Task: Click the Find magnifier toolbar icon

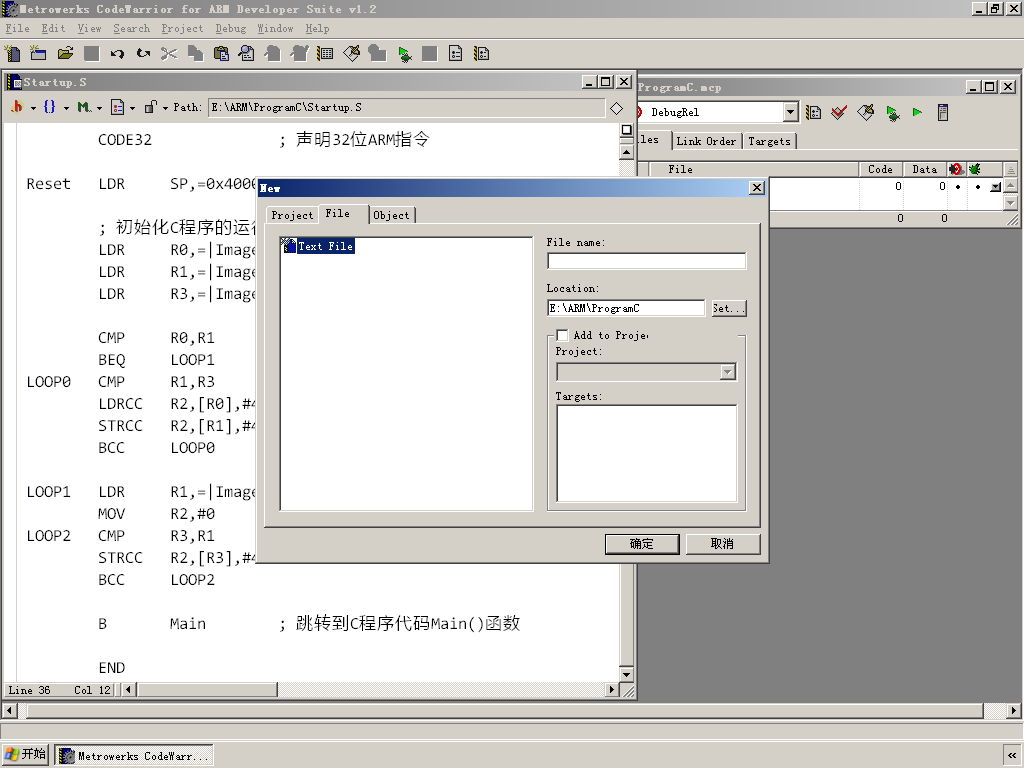Action: [247, 54]
